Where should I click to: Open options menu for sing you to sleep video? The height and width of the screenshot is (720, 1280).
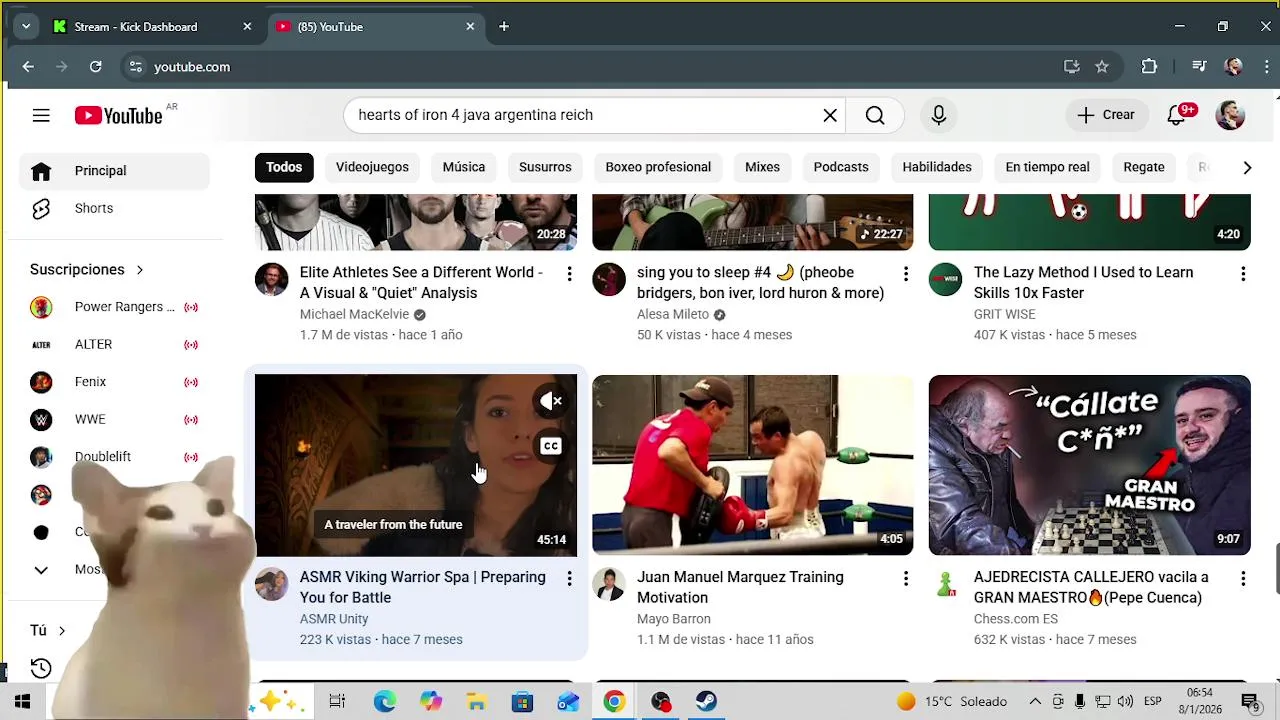pyautogui.click(x=906, y=274)
